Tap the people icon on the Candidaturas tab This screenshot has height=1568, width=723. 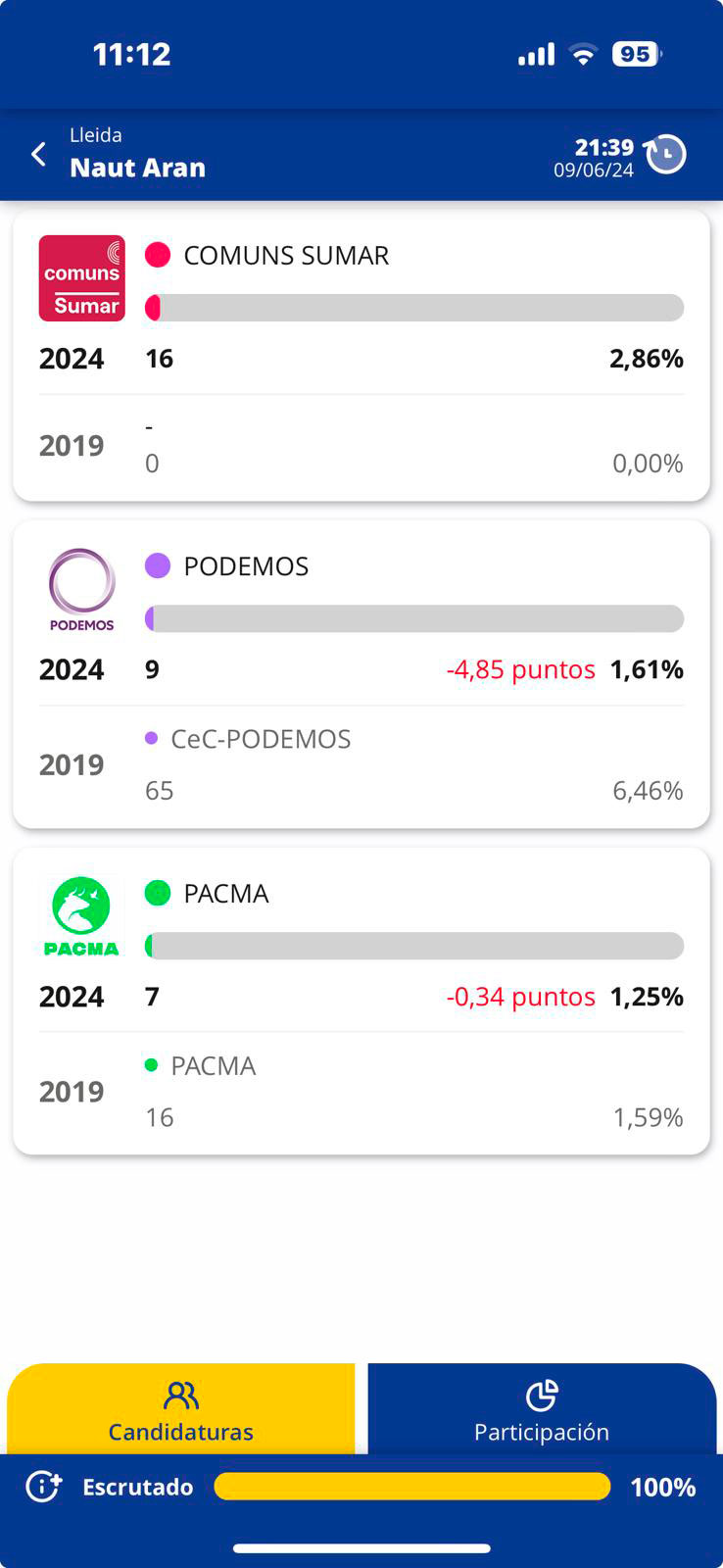181,1396
